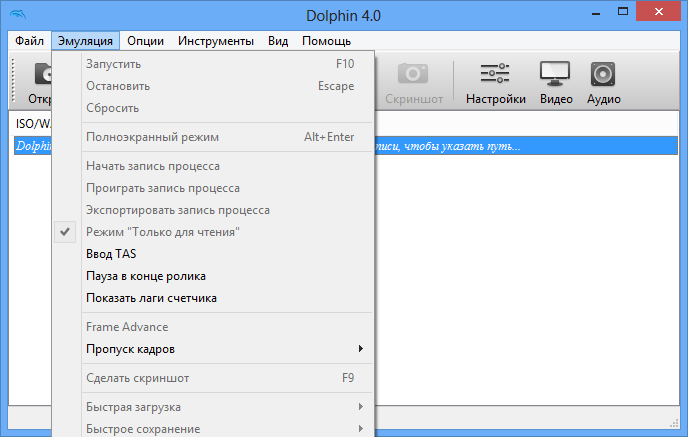Open the Файл menu

(x=29, y=41)
